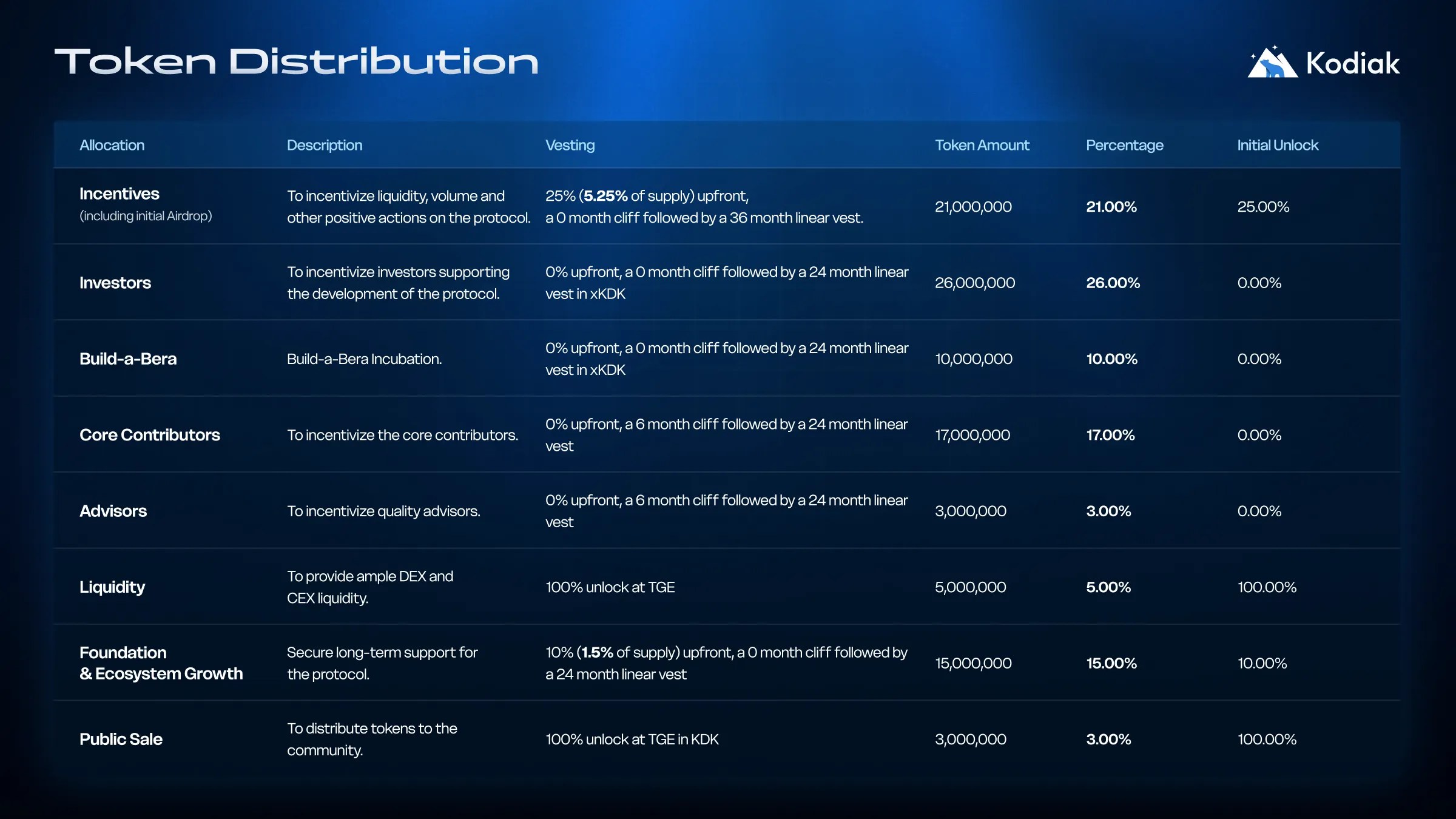1456x819 pixels.
Task: Click the Token Amount column header
Action: click(982, 146)
